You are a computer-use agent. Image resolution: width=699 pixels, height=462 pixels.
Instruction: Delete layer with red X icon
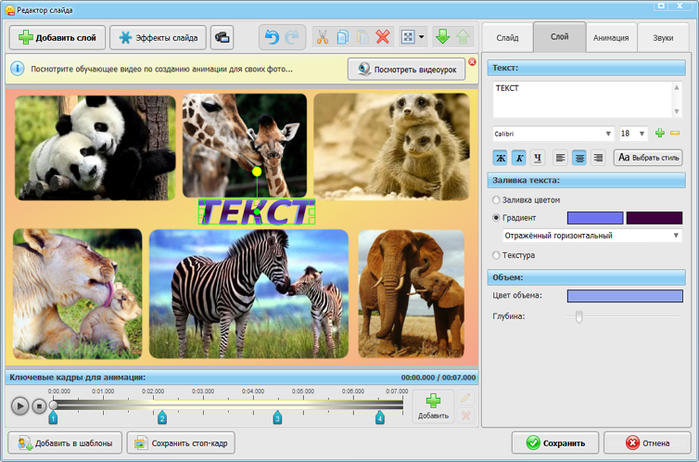382,37
